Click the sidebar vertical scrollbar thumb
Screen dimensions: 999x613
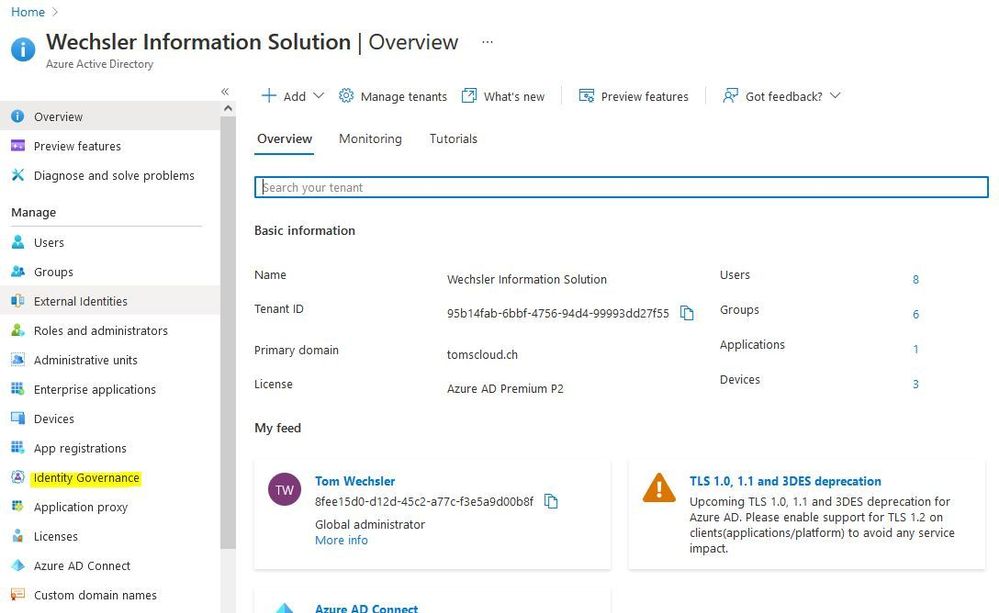(x=228, y=332)
